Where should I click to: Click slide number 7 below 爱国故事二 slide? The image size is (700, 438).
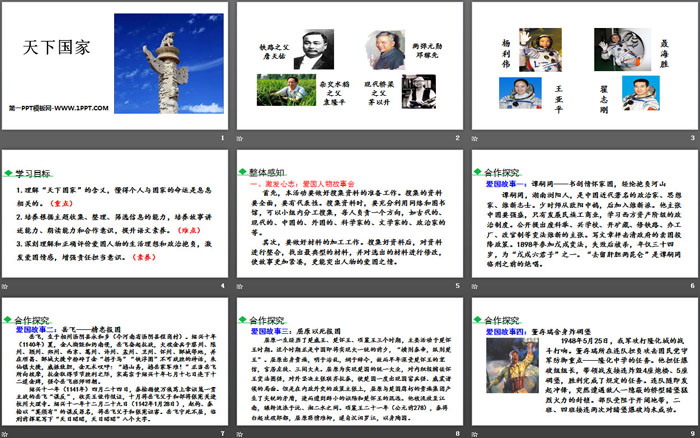coord(222,434)
